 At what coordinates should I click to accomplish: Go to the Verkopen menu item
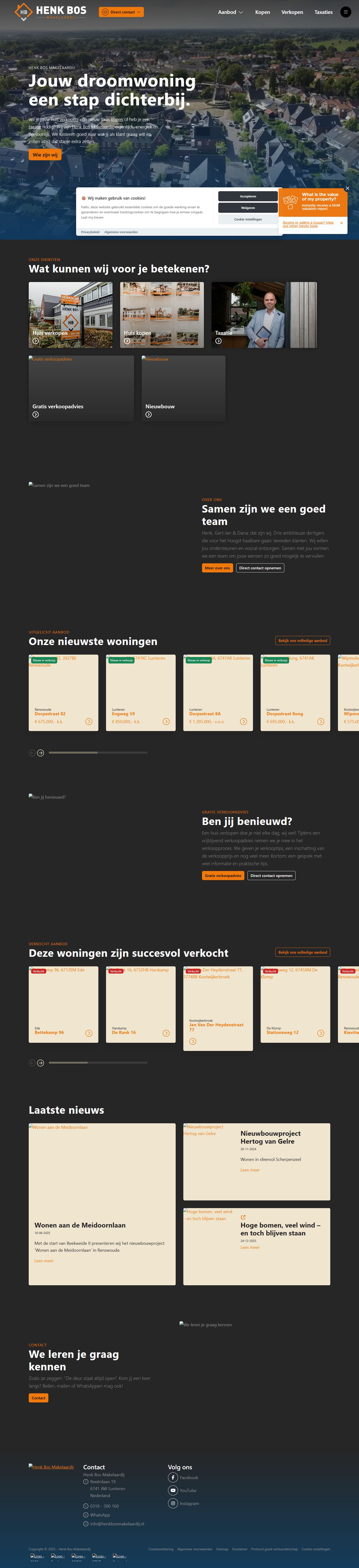pyautogui.click(x=292, y=12)
